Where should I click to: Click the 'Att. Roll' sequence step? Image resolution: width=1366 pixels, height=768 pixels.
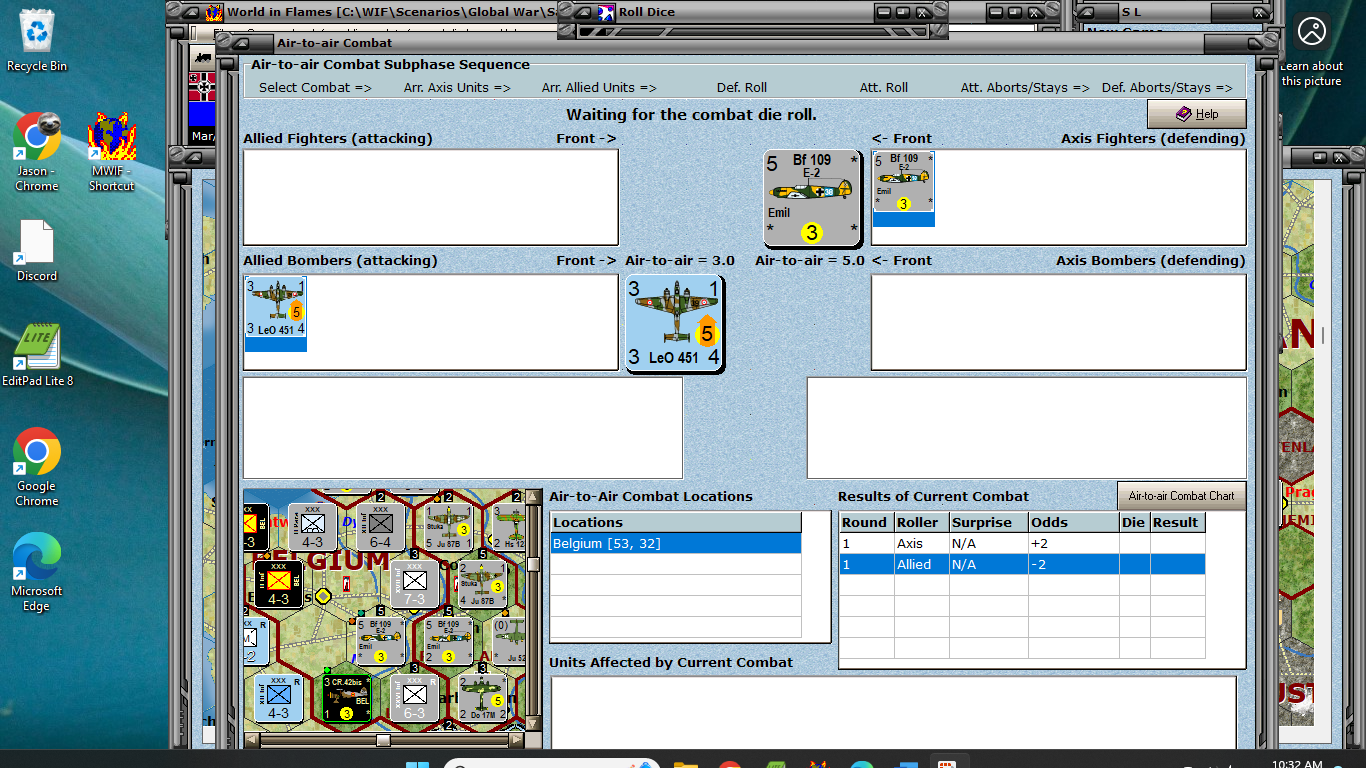(x=884, y=87)
